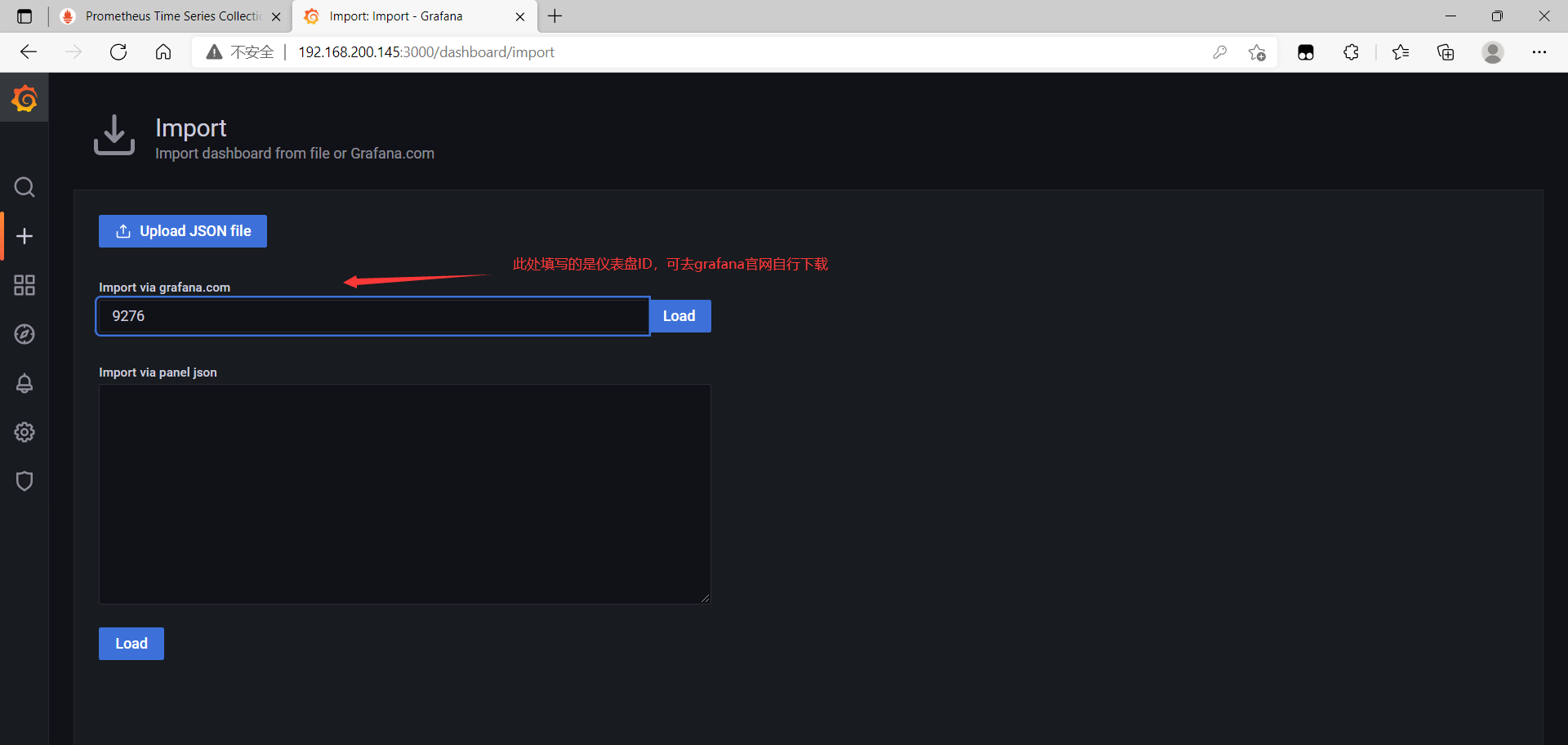Open the saved passwords key icon
The height and width of the screenshot is (745, 1568).
coord(1220,52)
